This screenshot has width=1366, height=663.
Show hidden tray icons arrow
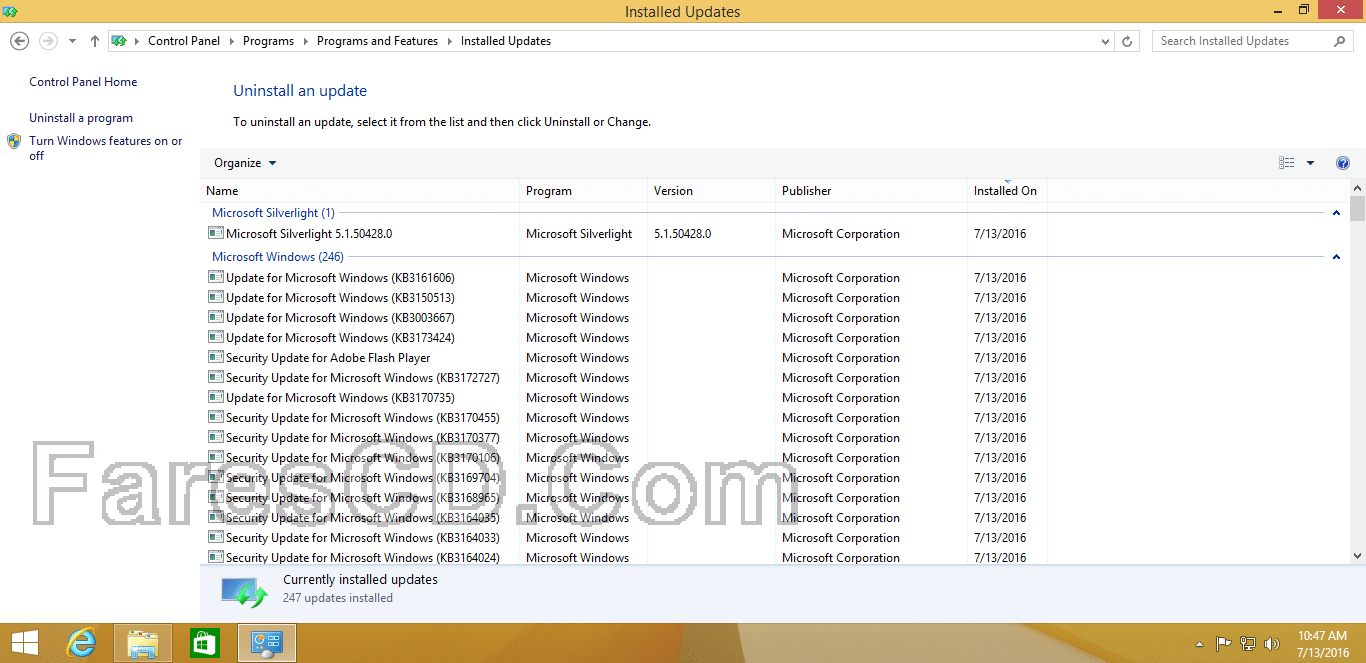[1200, 645]
